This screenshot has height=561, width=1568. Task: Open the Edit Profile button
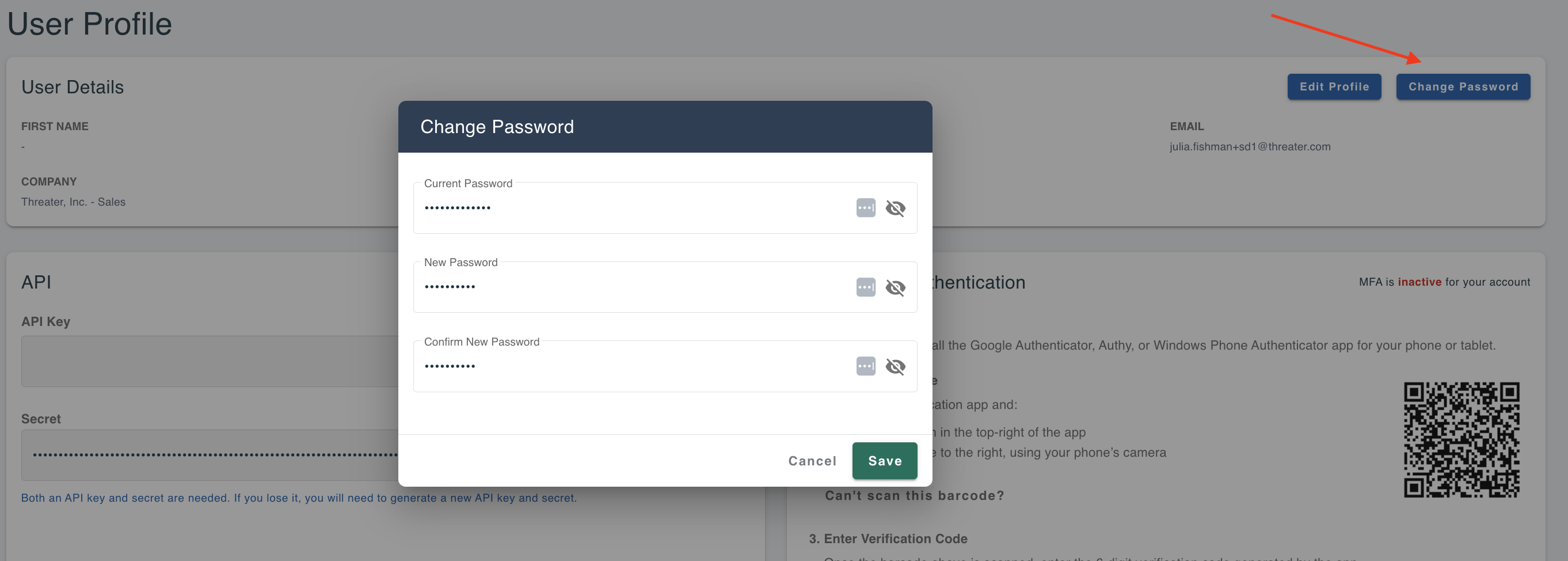coord(1334,86)
